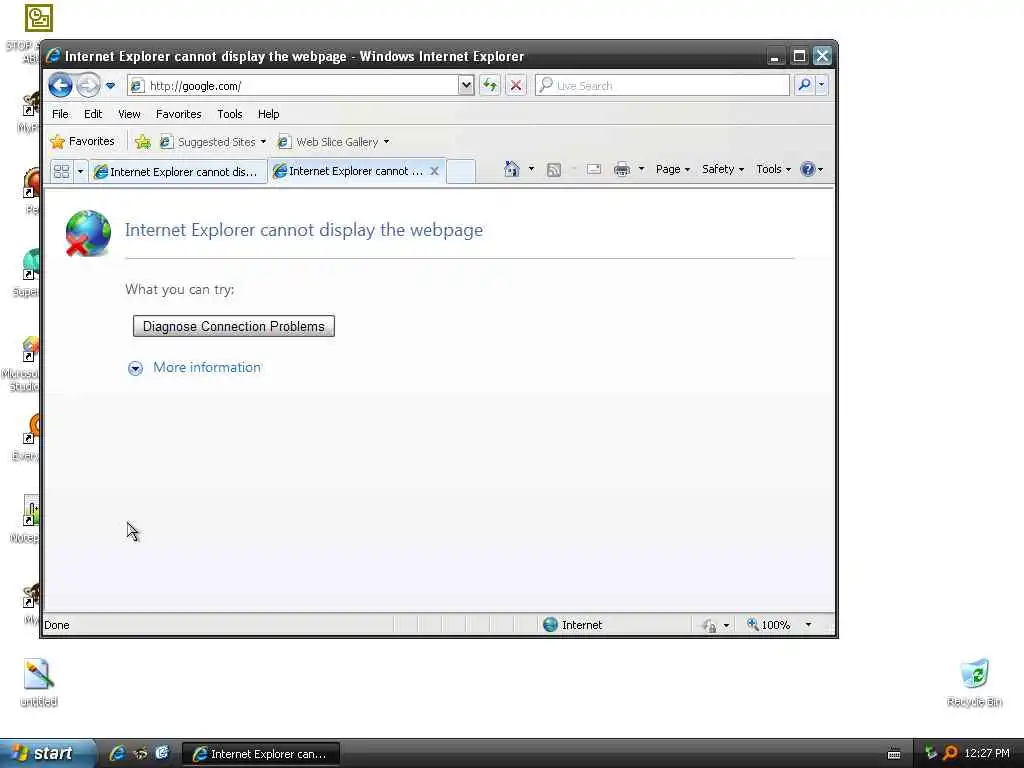Open the Print options dropdown arrow
This screenshot has width=1024, height=768.
pyautogui.click(x=641, y=169)
